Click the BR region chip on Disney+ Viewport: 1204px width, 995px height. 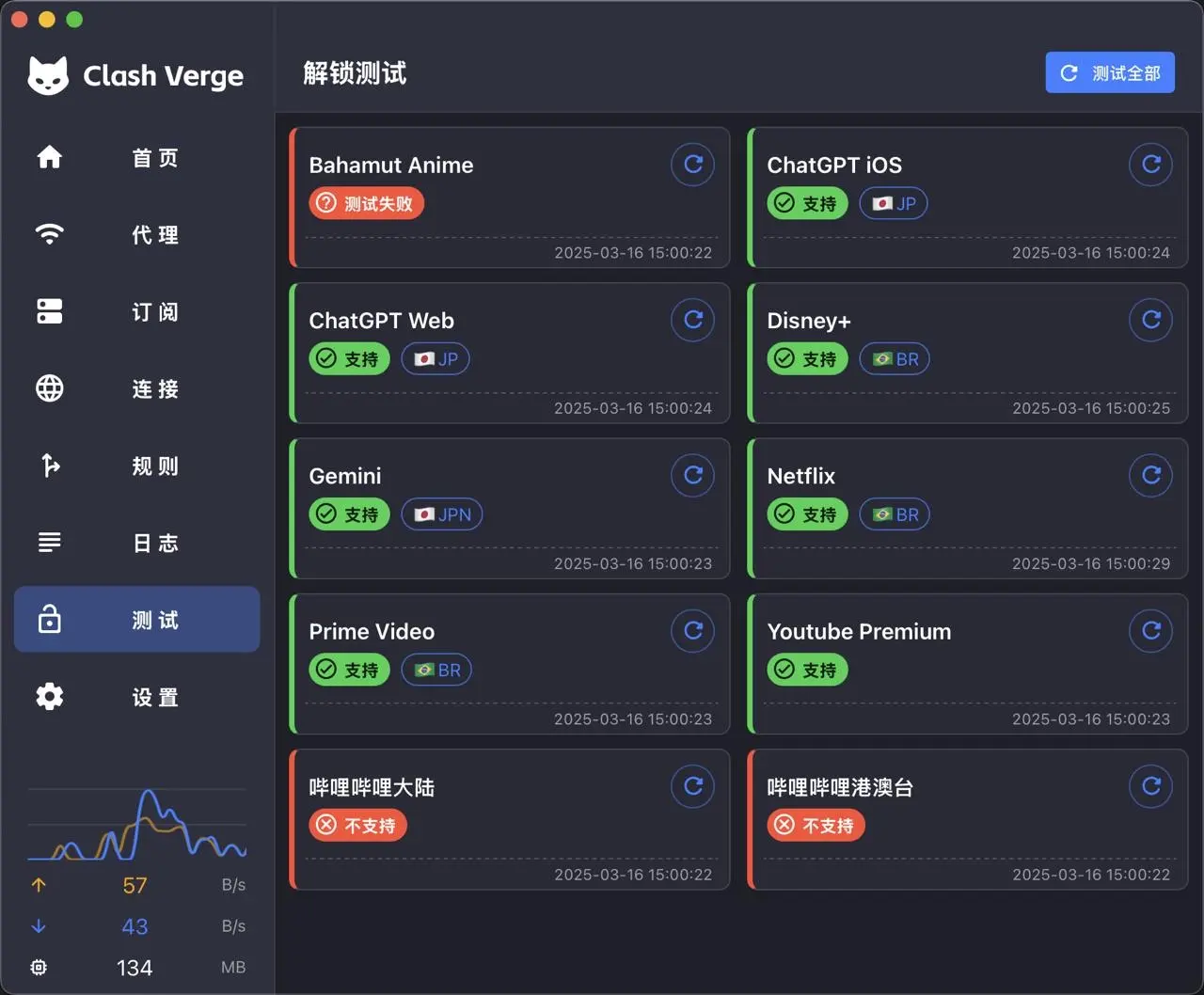[895, 359]
